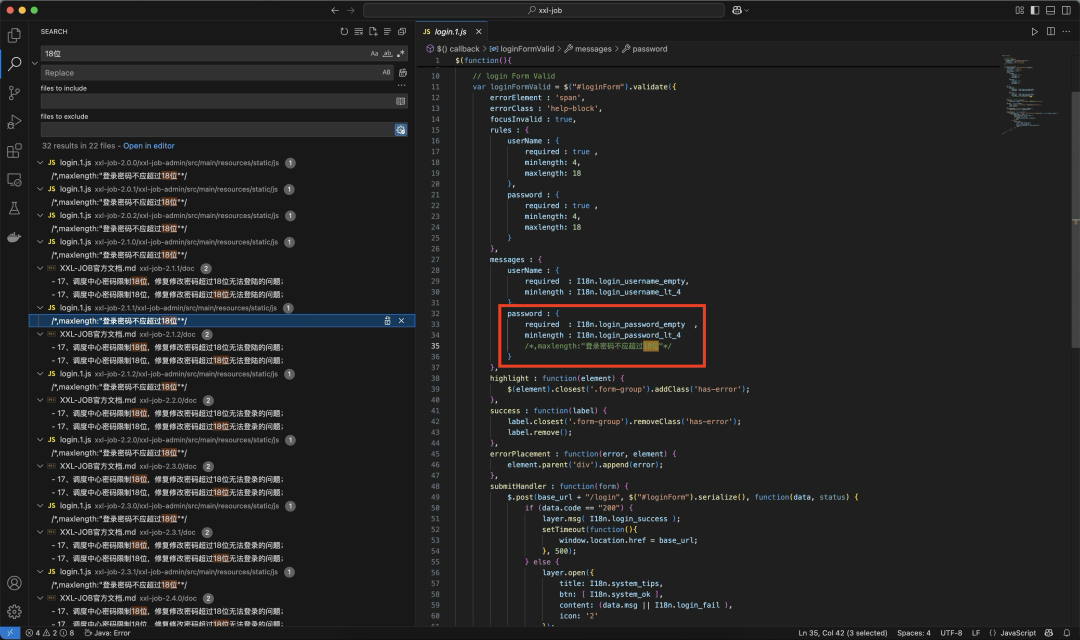Switch search results to tree view
This screenshot has height=640, width=1080.
coord(388,32)
